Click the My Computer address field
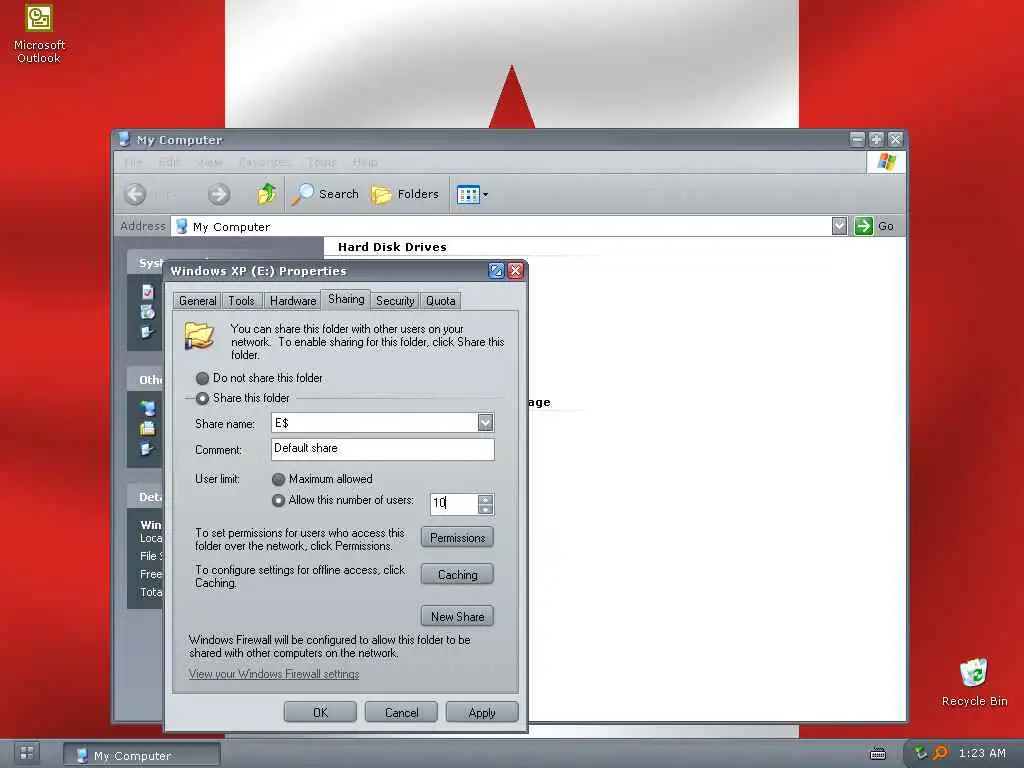Screen dimensions: 1024x768 [502, 227]
